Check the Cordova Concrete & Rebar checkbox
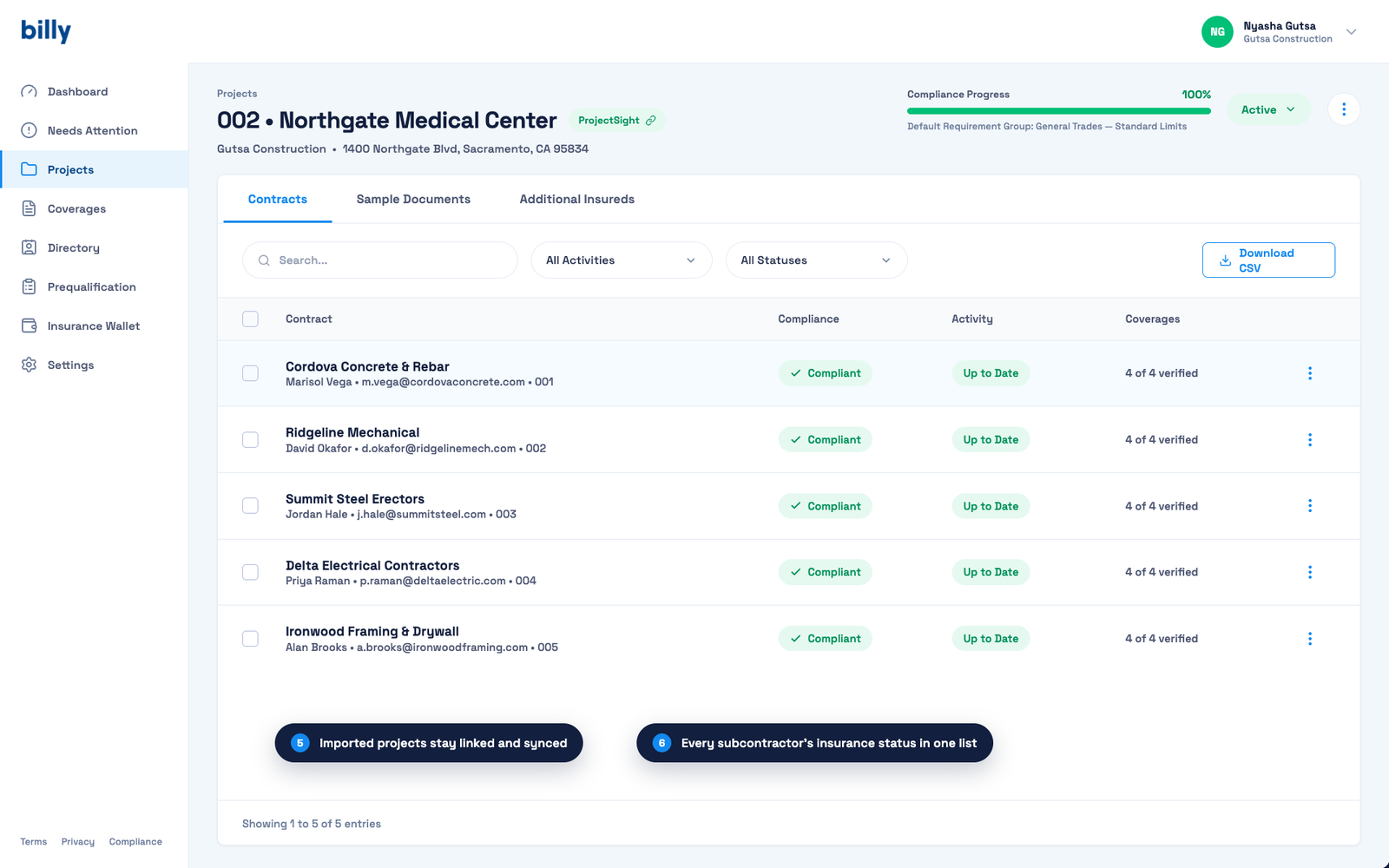This screenshot has width=1389, height=868. (x=250, y=373)
